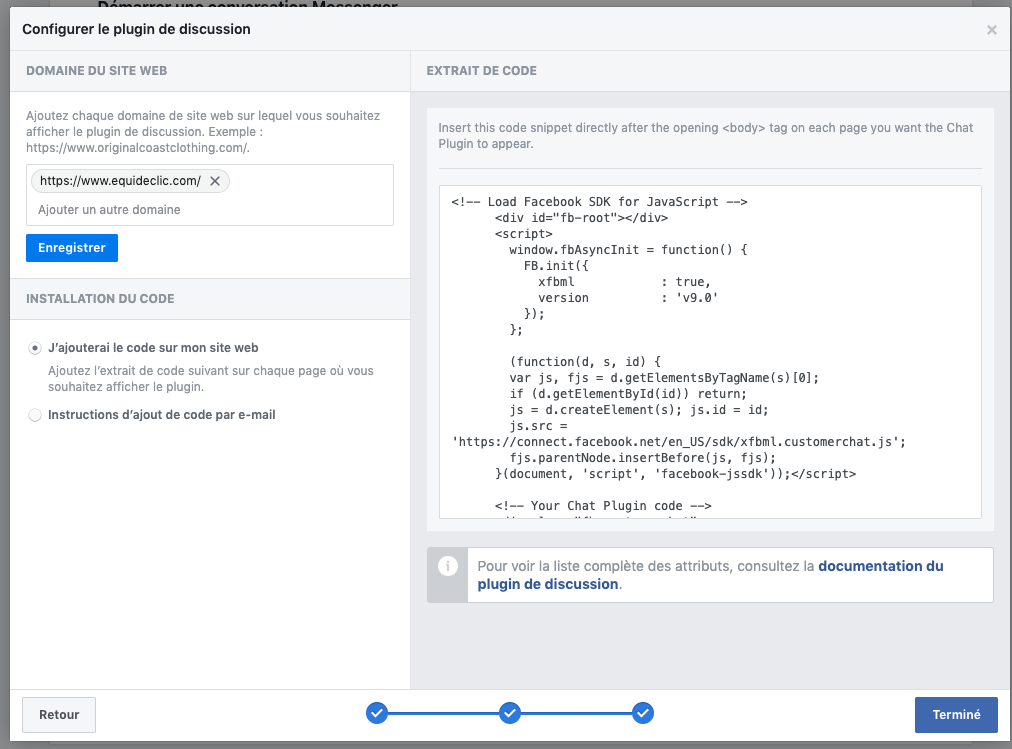The image size is (1012, 749).
Task: Click the "Ajoutez chaque domaine" description text
Action: coord(203,132)
